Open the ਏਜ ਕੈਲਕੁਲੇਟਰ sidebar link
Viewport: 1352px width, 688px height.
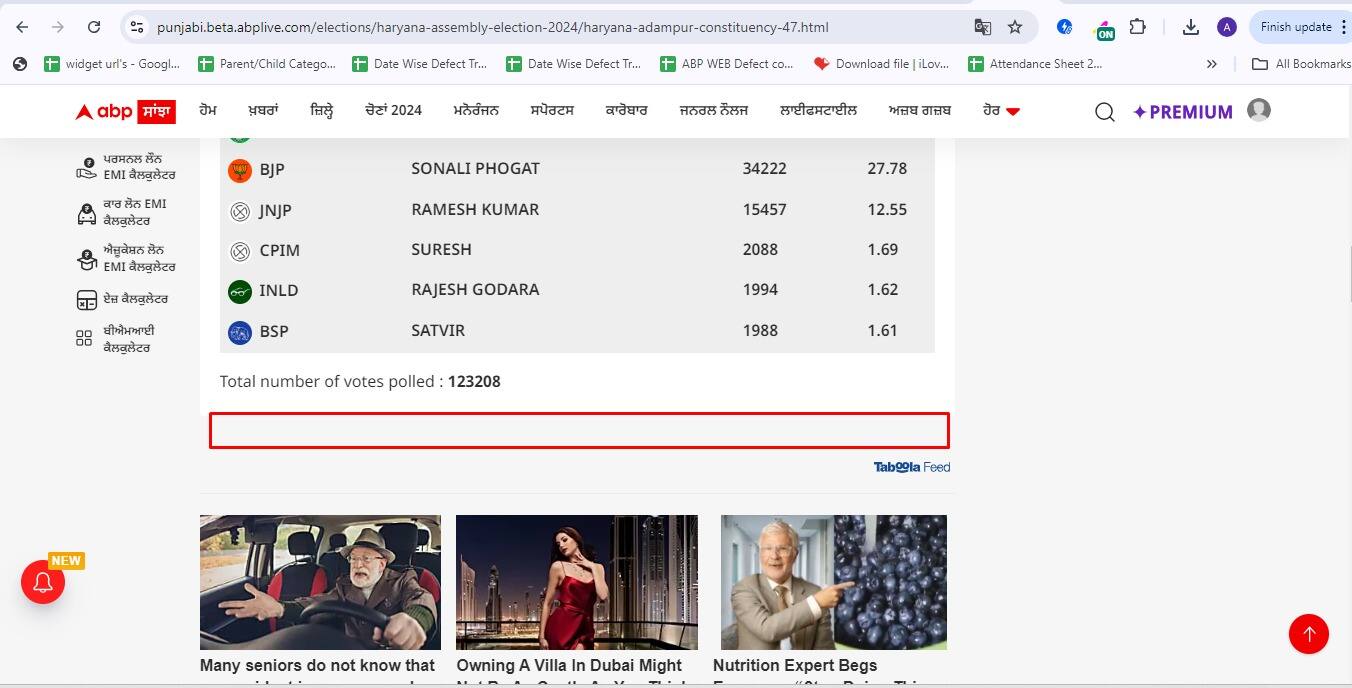pos(135,299)
